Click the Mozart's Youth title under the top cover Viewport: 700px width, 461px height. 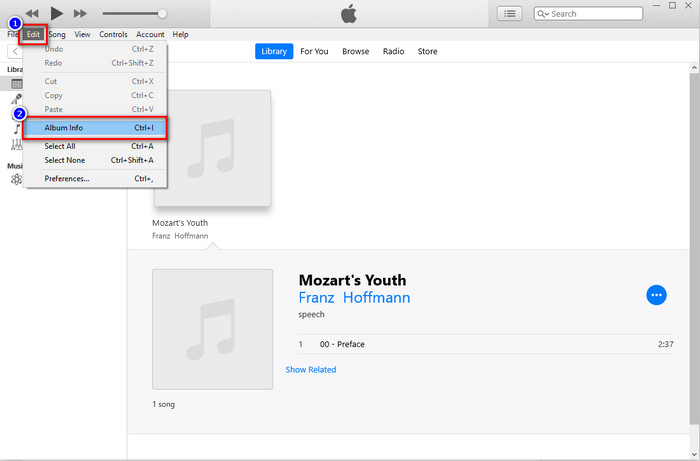[x=180, y=223]
